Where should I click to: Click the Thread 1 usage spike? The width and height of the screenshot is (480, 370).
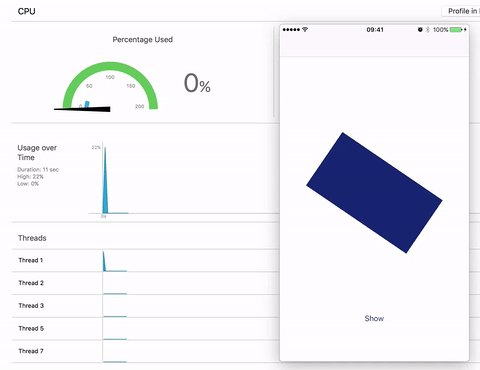tap(104, 261)
